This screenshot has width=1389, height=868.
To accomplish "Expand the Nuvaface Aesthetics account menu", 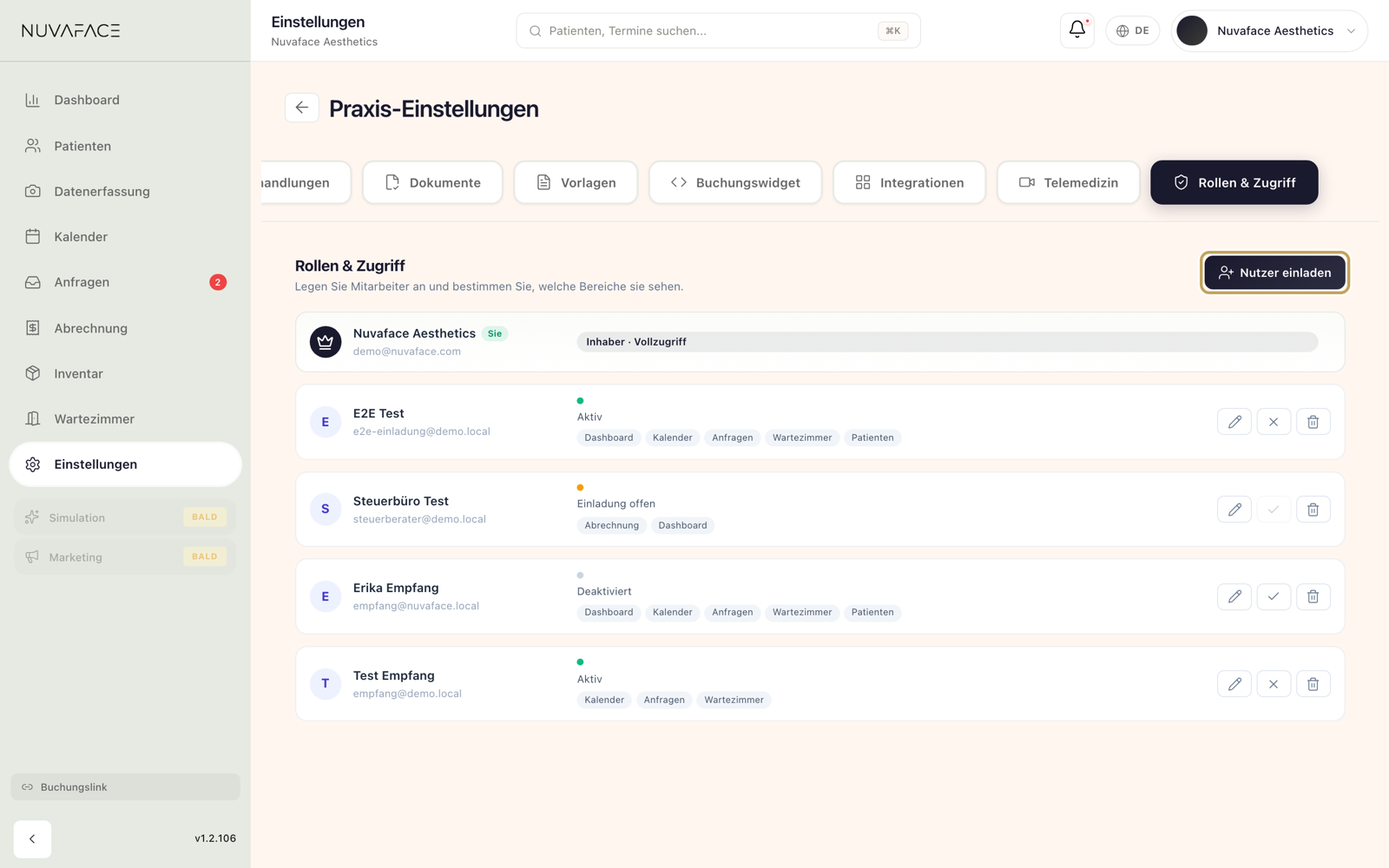I will (1269, 30).
